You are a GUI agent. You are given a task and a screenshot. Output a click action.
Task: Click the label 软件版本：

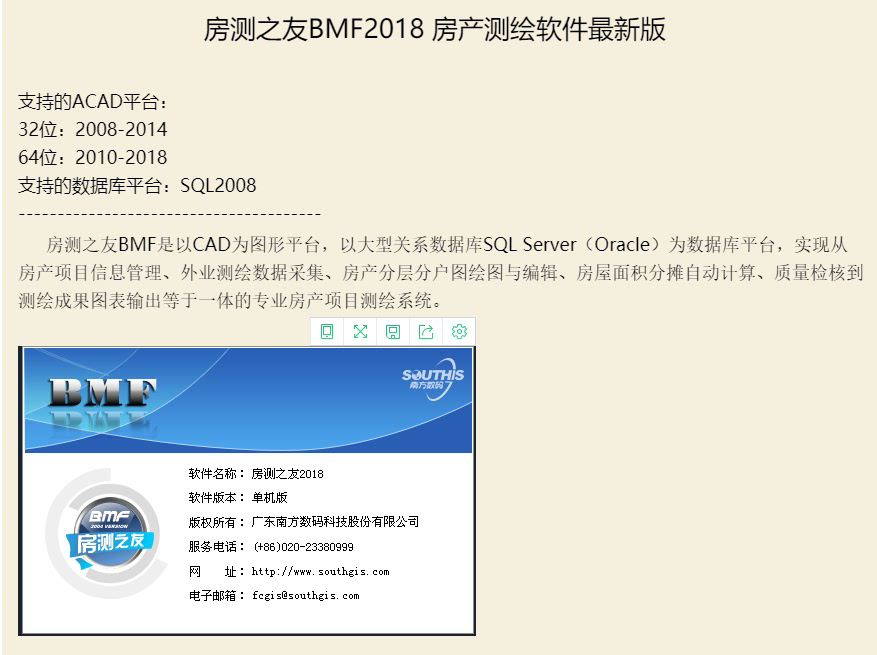[x=217, y=498]
